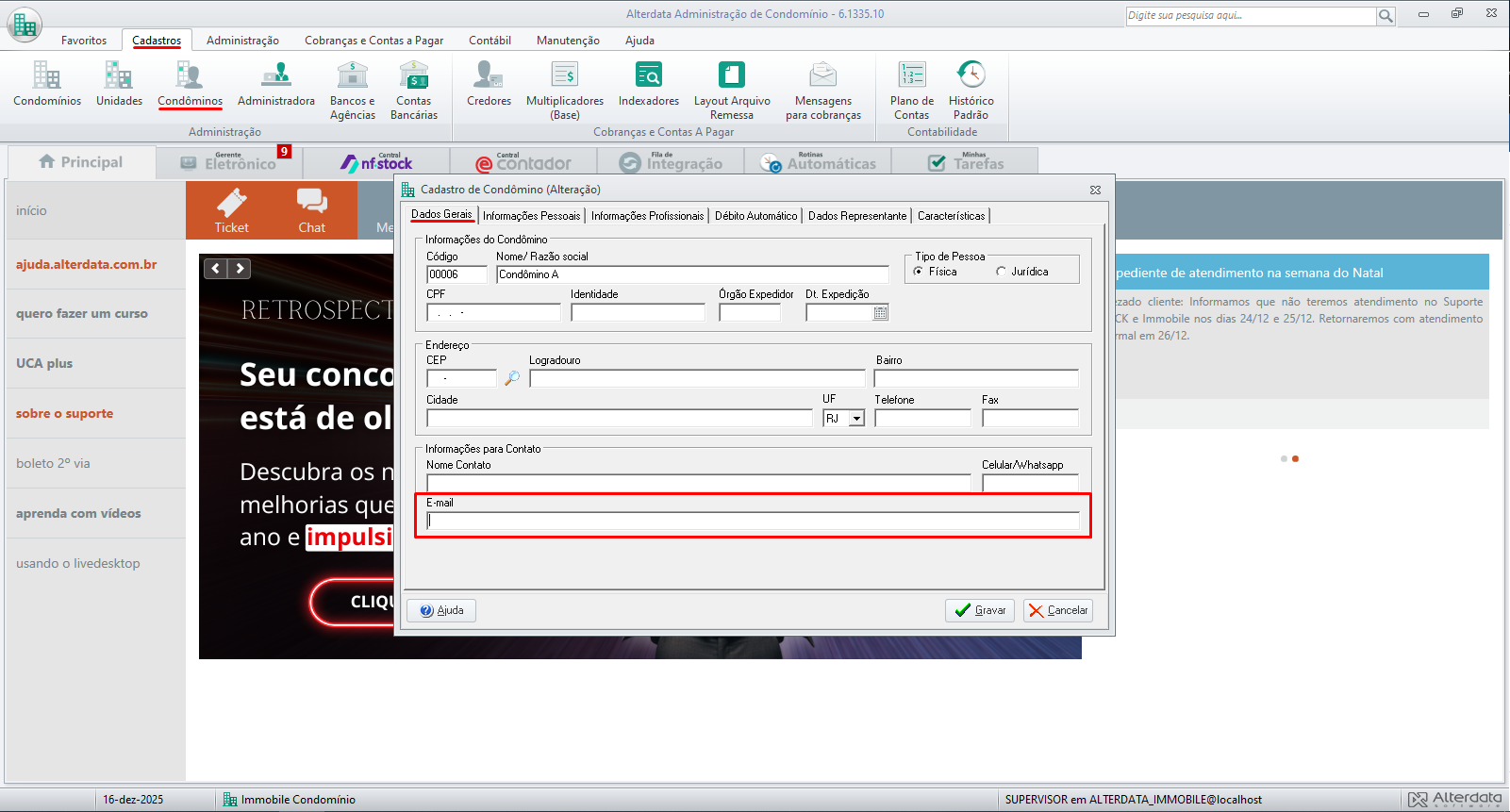Switch to Informações Pessoais tab

click(531, 216)
